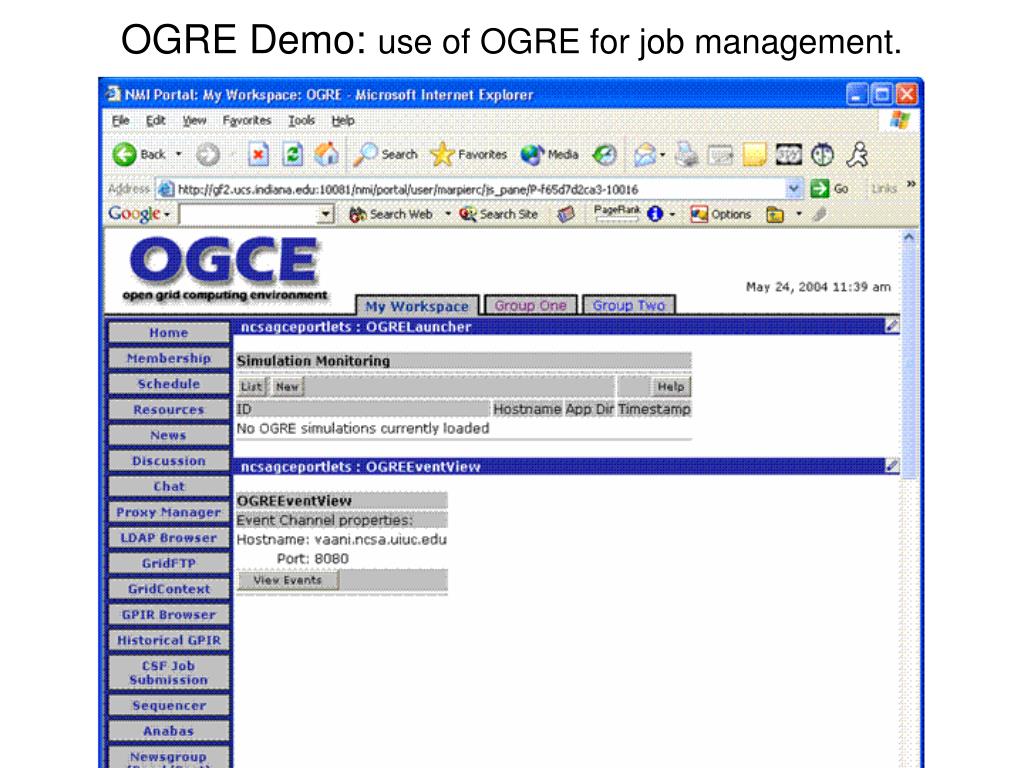Open GPIR Browser in the sidebar

point(169,615)
